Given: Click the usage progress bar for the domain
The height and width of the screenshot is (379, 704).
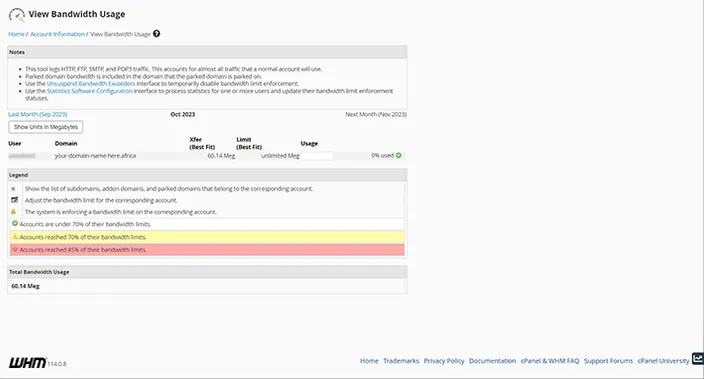Looking at the screenshot, I should [x=317, y=156].
